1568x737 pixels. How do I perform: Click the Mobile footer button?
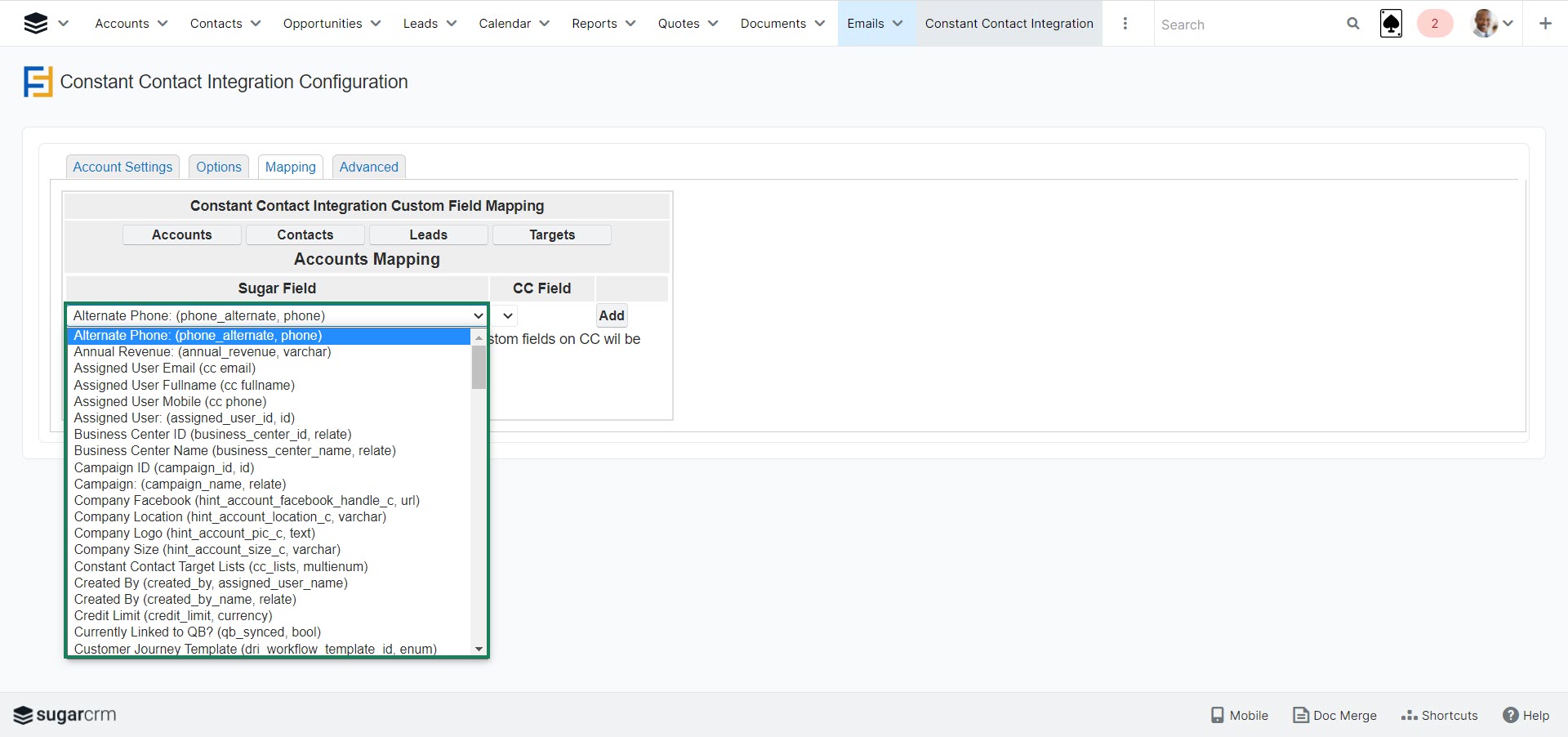(x=1239, y=715)
